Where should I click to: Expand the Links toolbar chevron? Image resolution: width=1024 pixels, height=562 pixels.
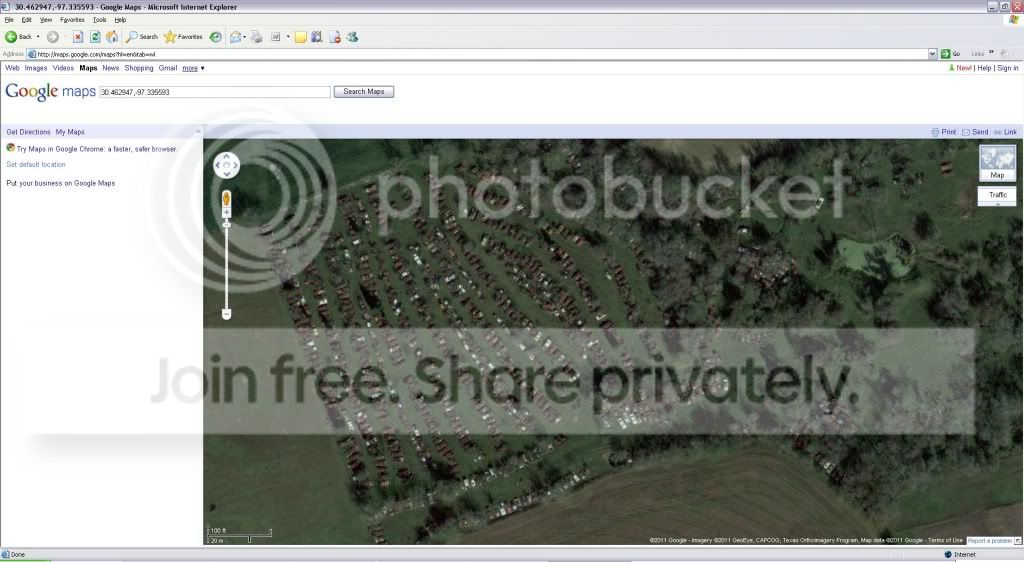tap(991, 52)
